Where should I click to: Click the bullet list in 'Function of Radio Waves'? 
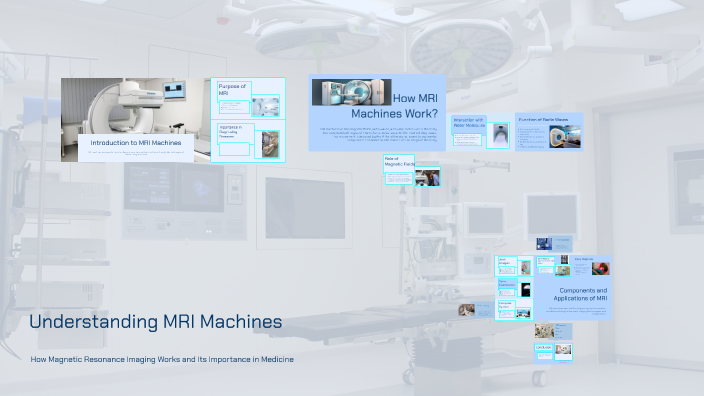532,138
